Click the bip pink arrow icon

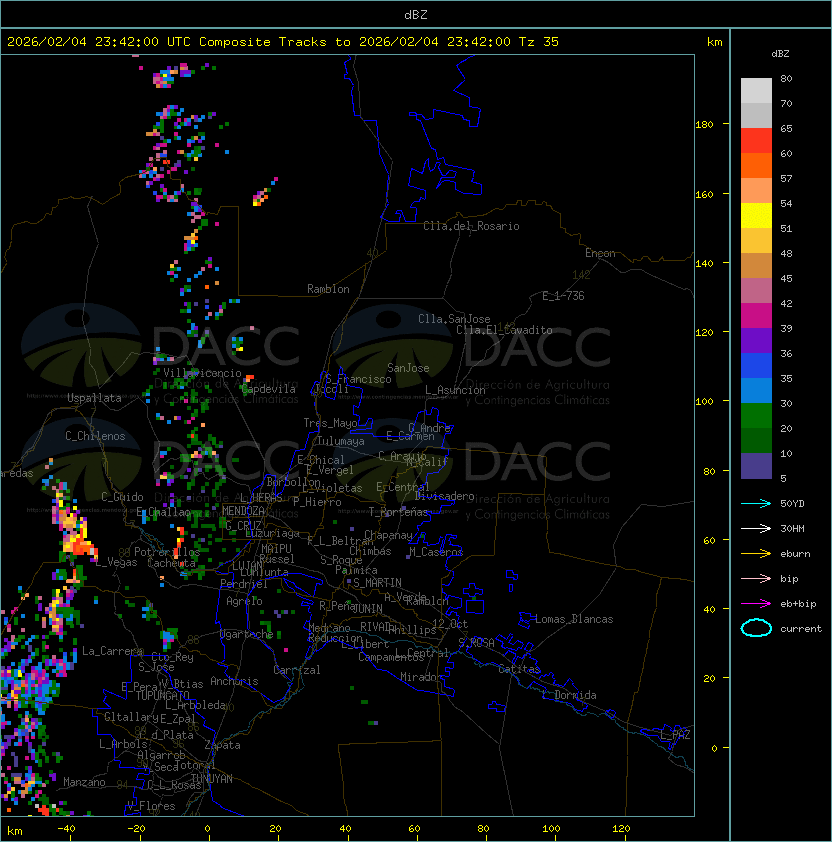click(756, 578)
